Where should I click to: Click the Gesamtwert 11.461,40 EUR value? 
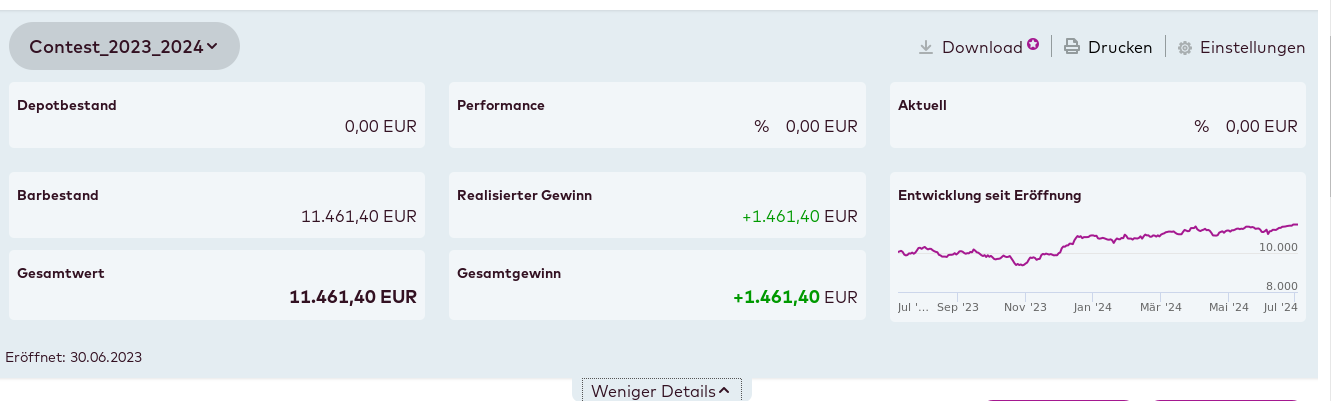pos(353,297)
